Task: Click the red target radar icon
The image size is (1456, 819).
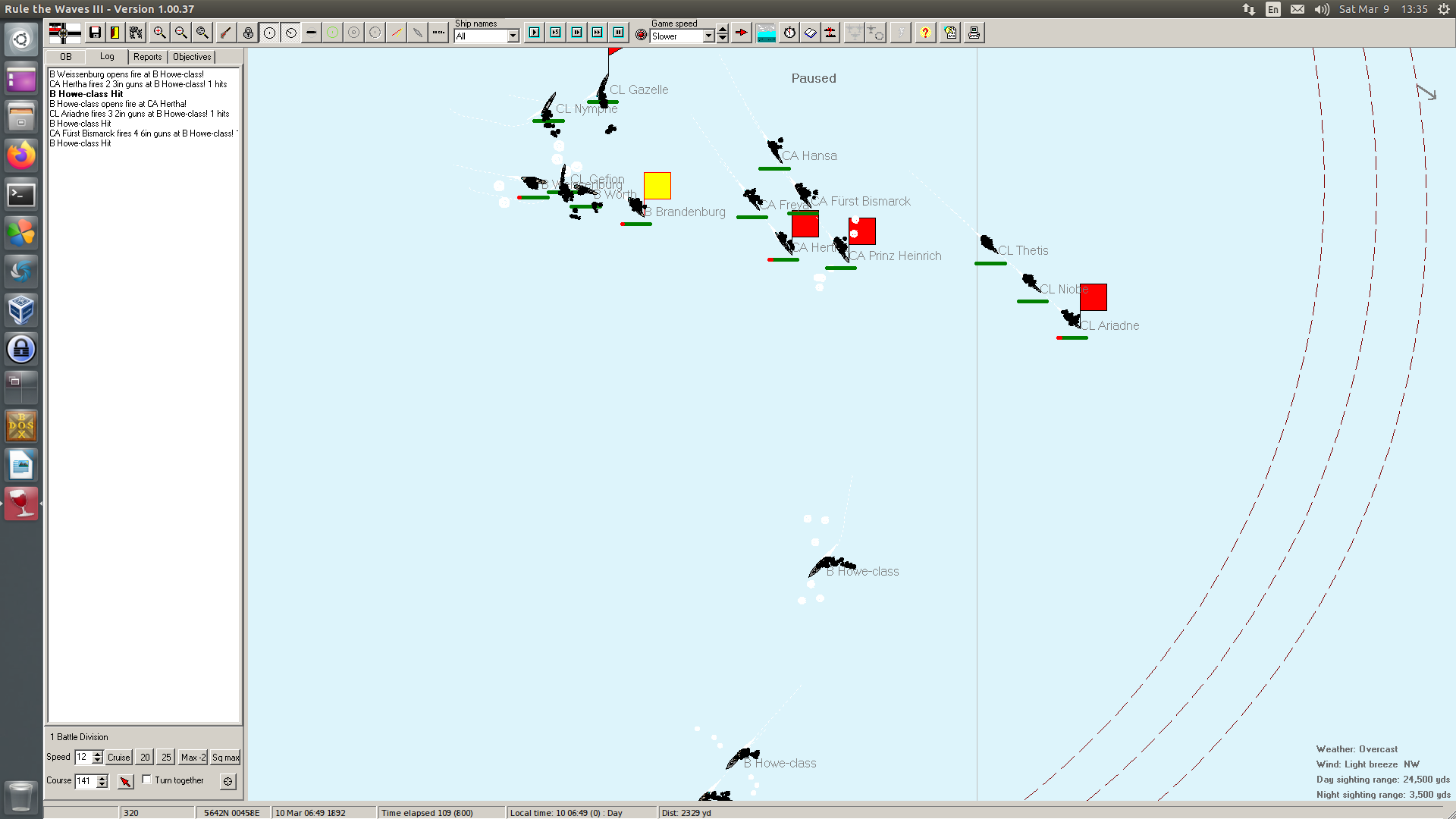Action: 641,35
